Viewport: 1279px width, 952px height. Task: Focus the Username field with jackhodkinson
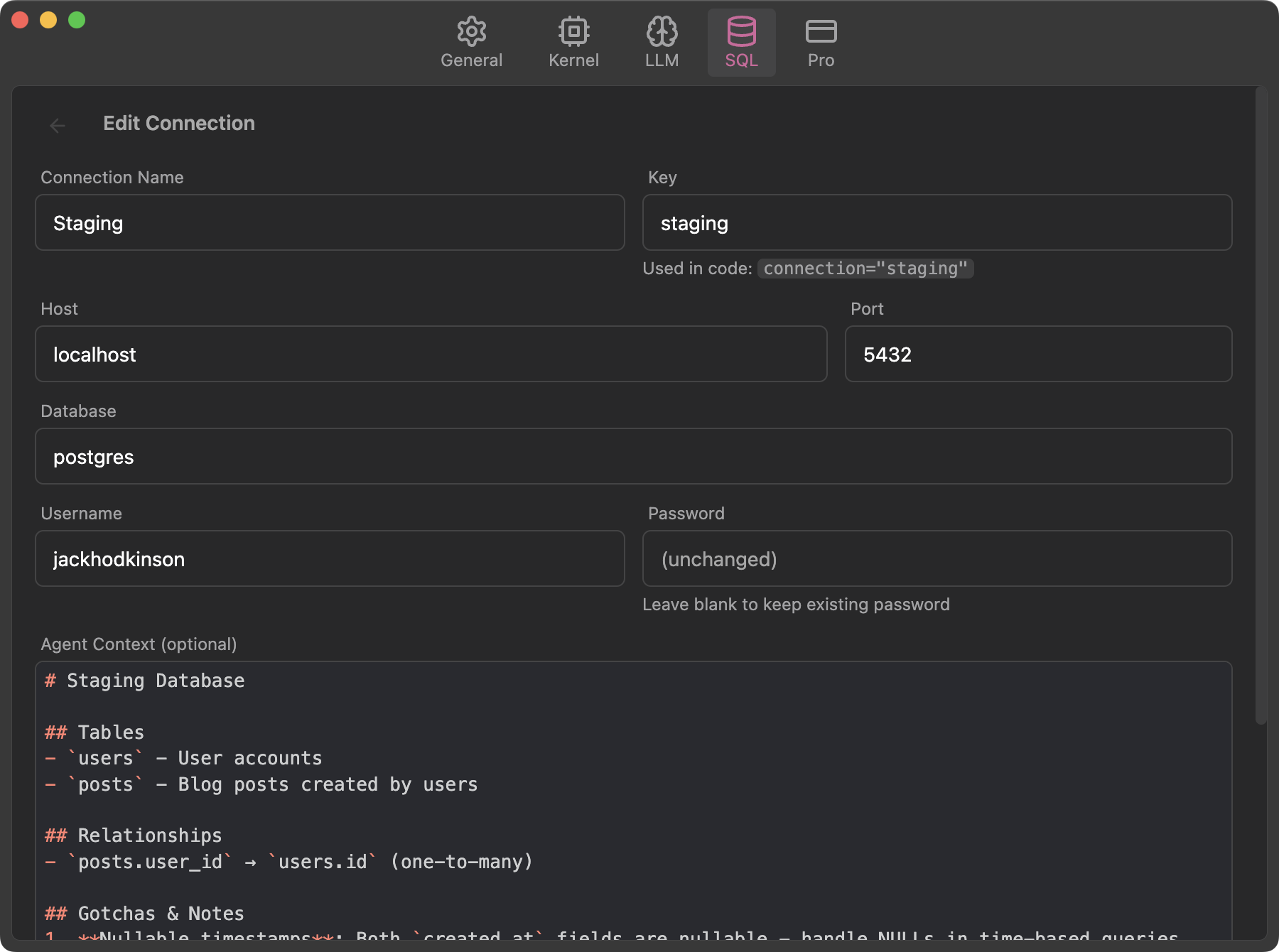click(x=330, y=558)
